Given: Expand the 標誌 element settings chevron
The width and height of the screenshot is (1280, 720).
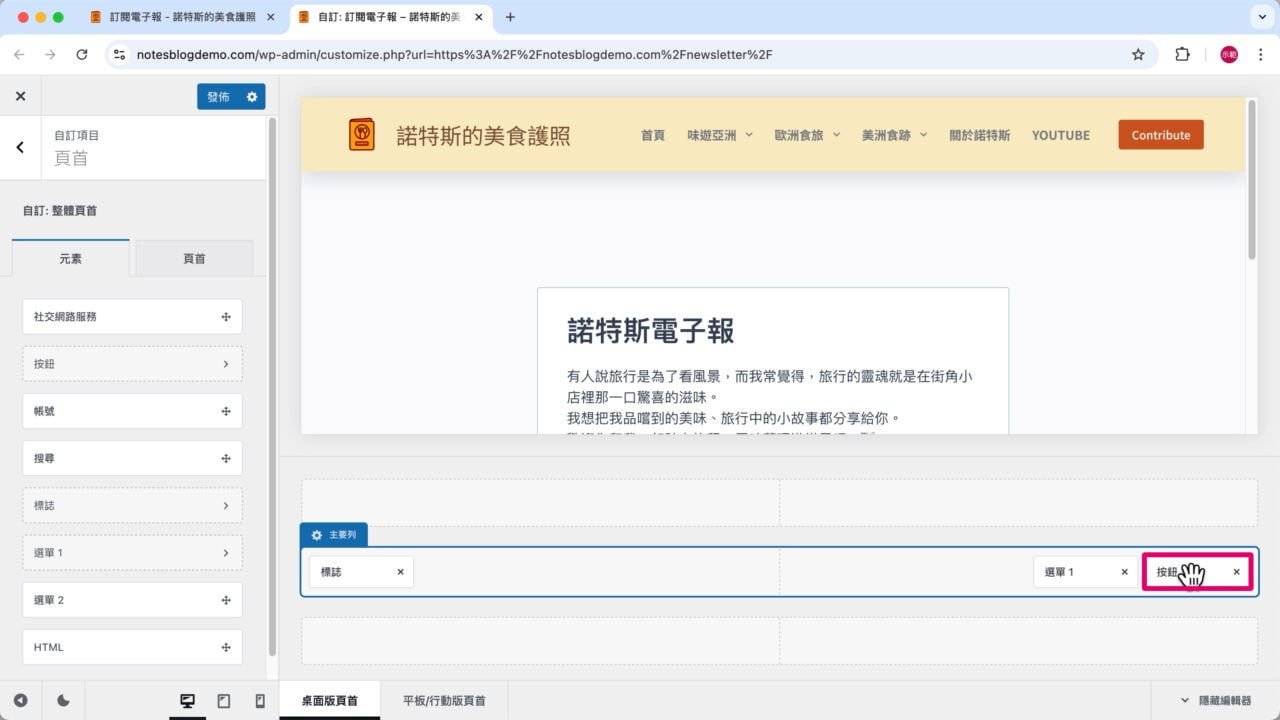Looking at the screenshot, I should 227,505.
